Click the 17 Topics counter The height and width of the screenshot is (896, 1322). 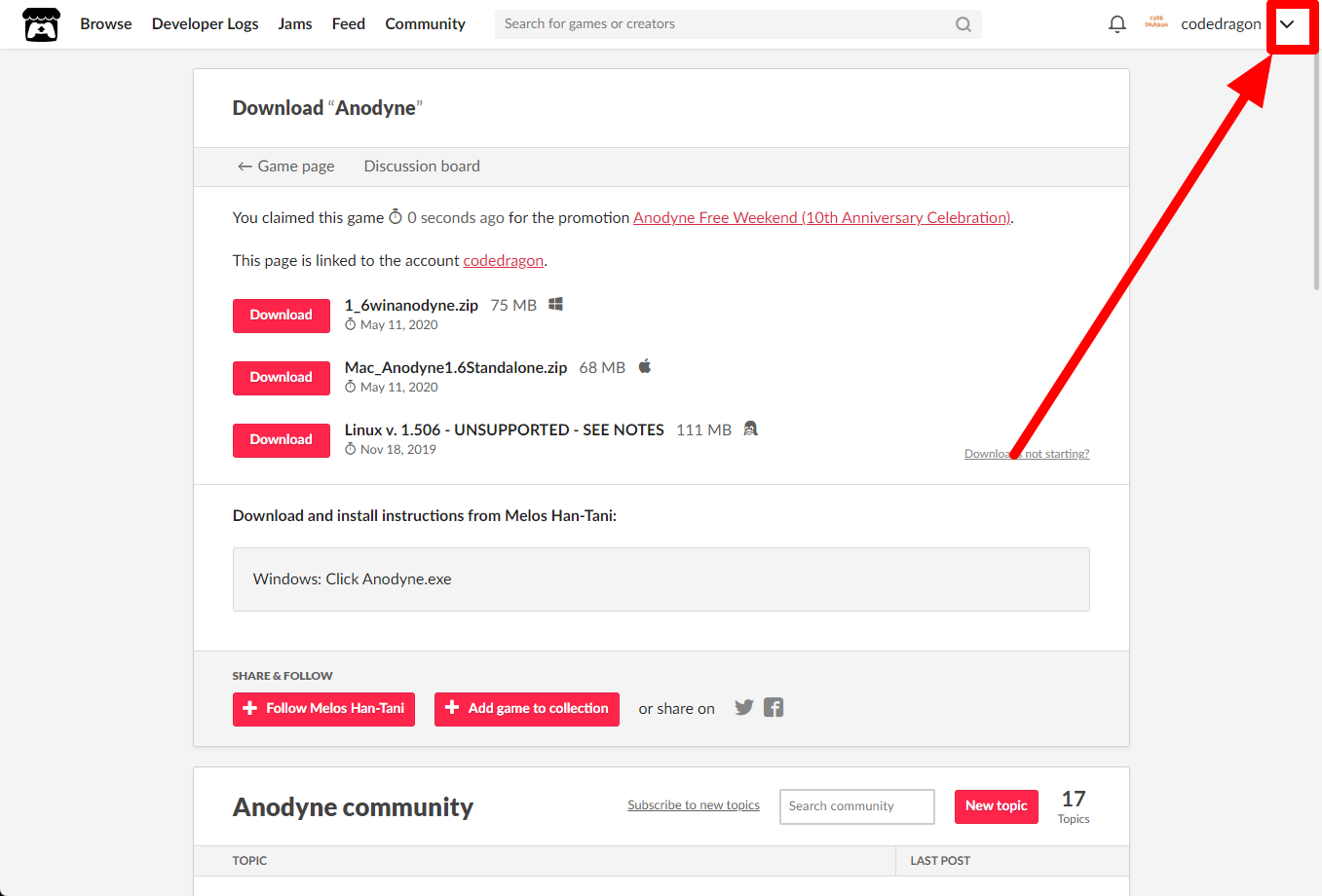pyautogui.click(x=1074, y=806)
